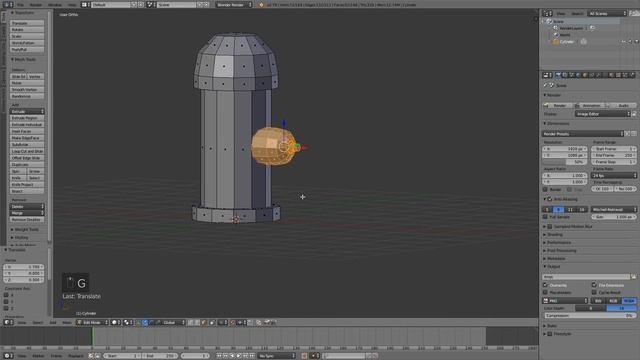This screenshot has width=640, height=360.
Task: Expand the Performance panel
Action: click(x=558, y=242)
